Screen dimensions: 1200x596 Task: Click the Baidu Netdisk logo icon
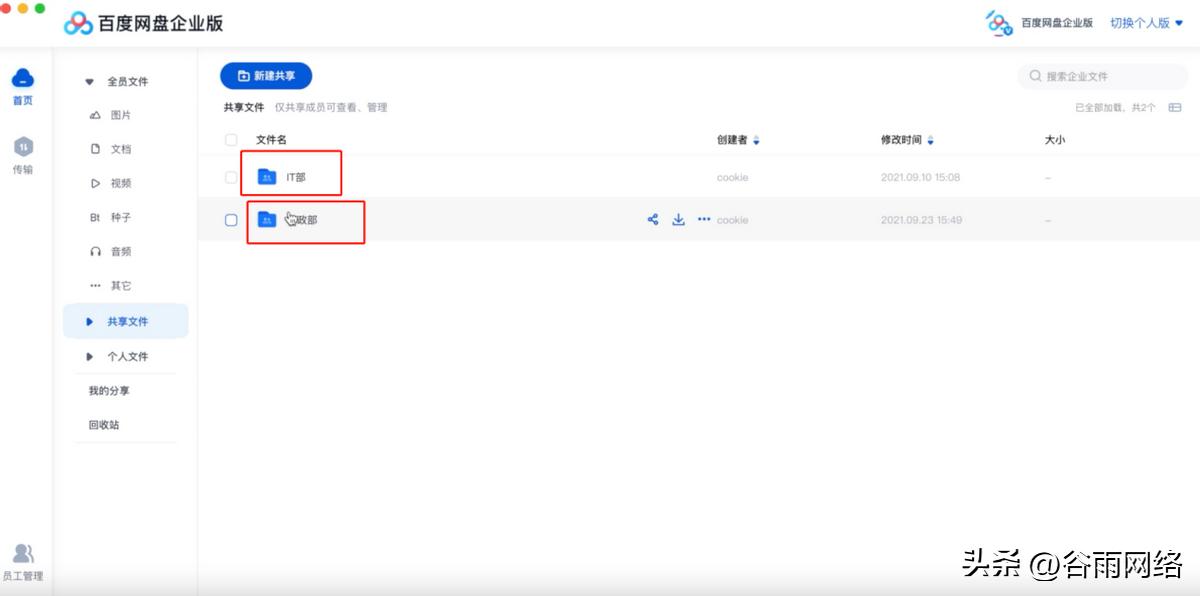[x=78, y=21]
